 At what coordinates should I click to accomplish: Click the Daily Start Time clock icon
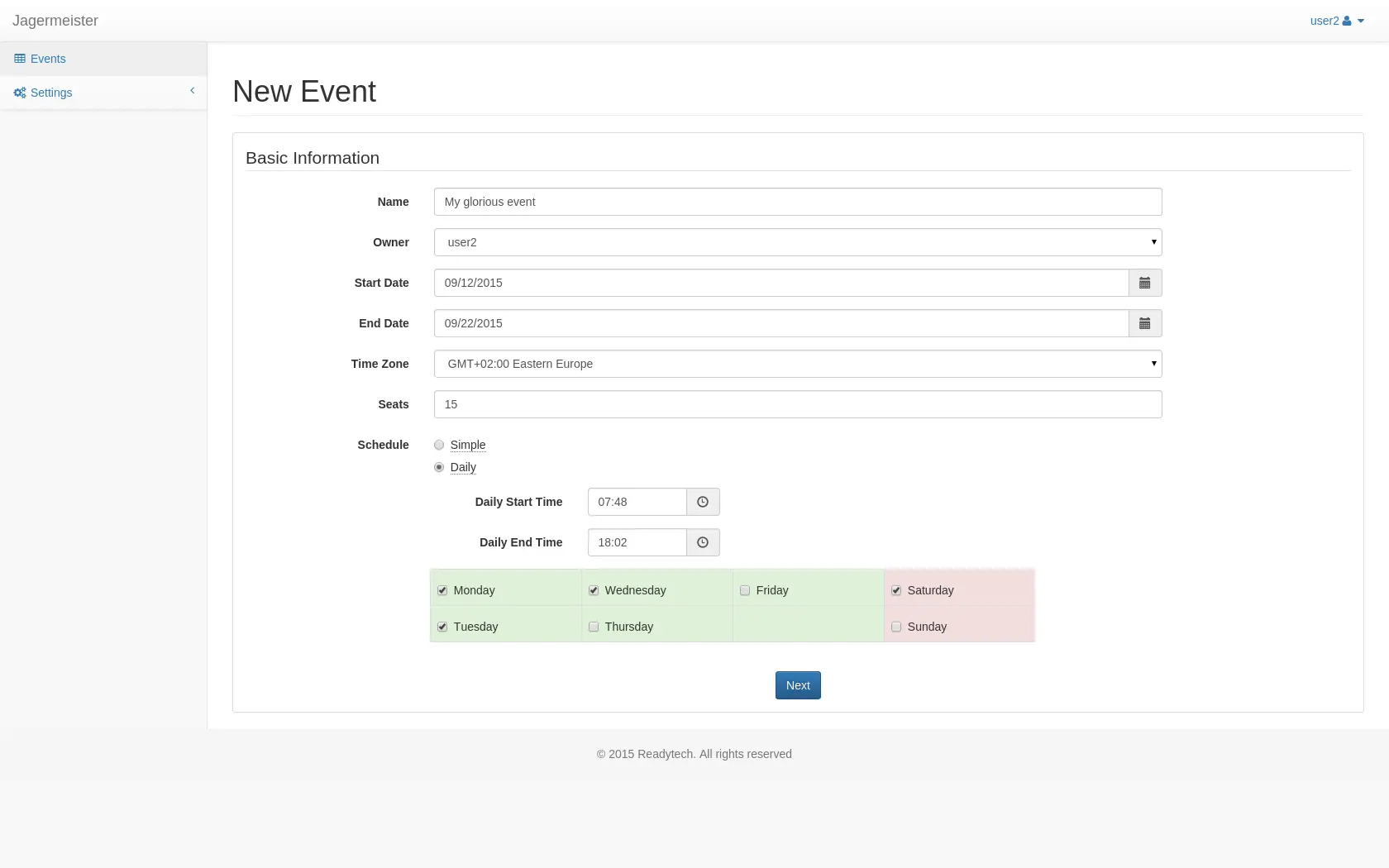pos(702,502)
